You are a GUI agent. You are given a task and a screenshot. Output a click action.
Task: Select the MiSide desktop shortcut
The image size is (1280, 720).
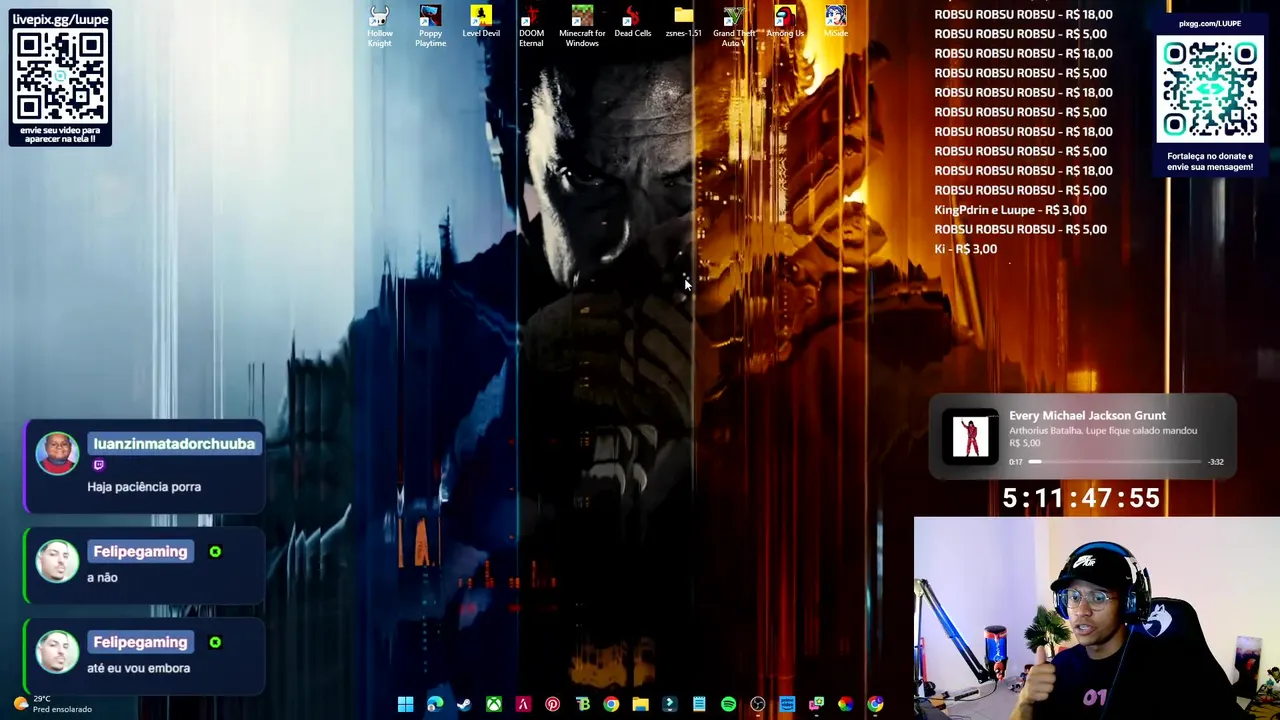click(x=836, y=22)
